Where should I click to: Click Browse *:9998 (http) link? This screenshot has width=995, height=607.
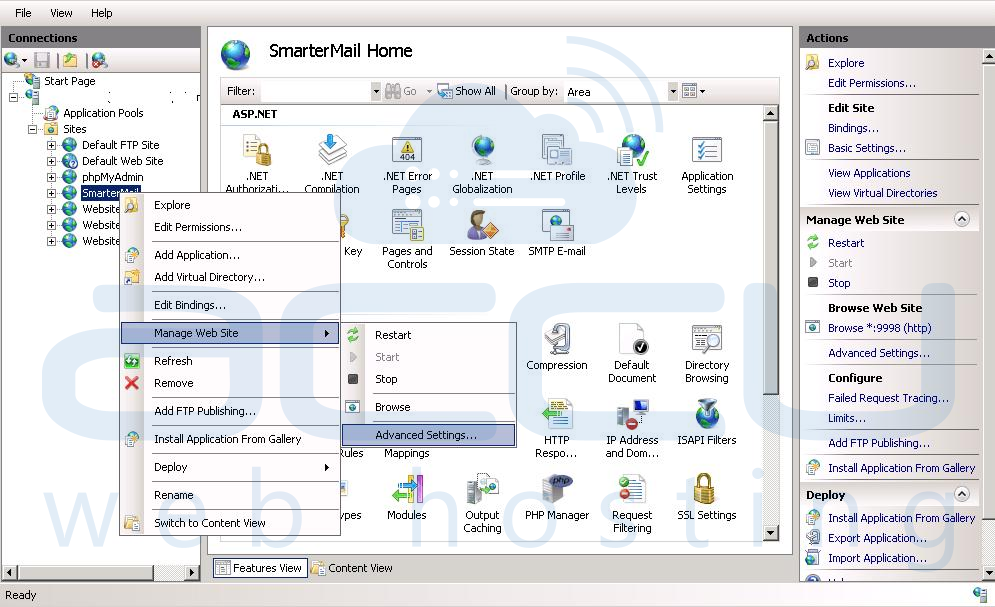pyautogui.click(x=880, y=328)
